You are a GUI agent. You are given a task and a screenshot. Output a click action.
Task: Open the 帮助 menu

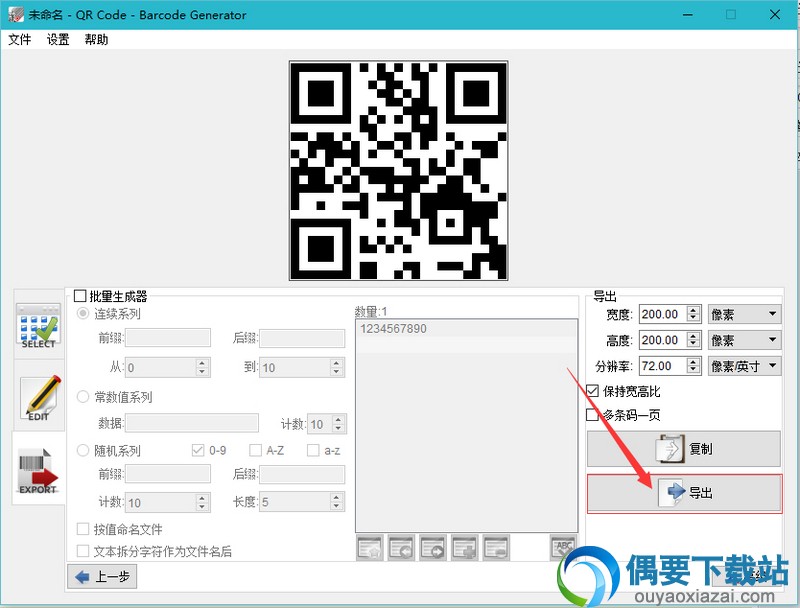click(x=96, y=39)
